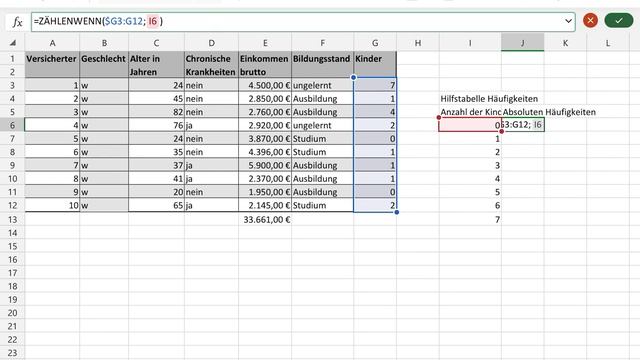Click the value 3 in helper column
The image size is (640, 360).
pos(470,165)
